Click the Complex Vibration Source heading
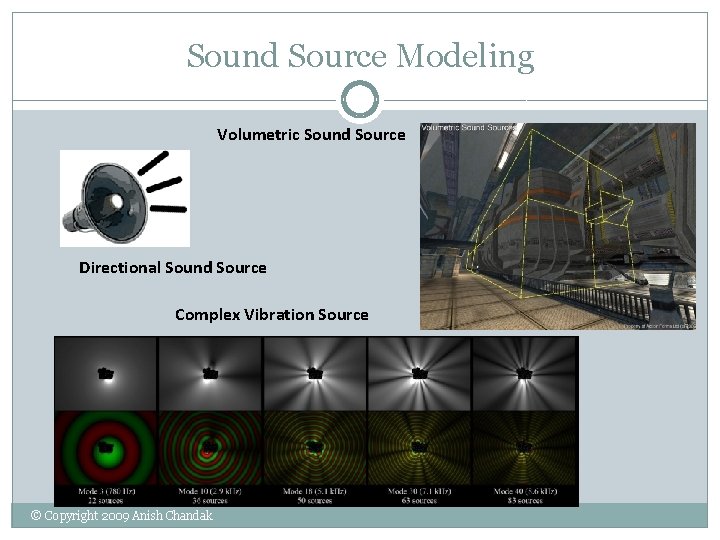720x540 pixels. [272, 315]
